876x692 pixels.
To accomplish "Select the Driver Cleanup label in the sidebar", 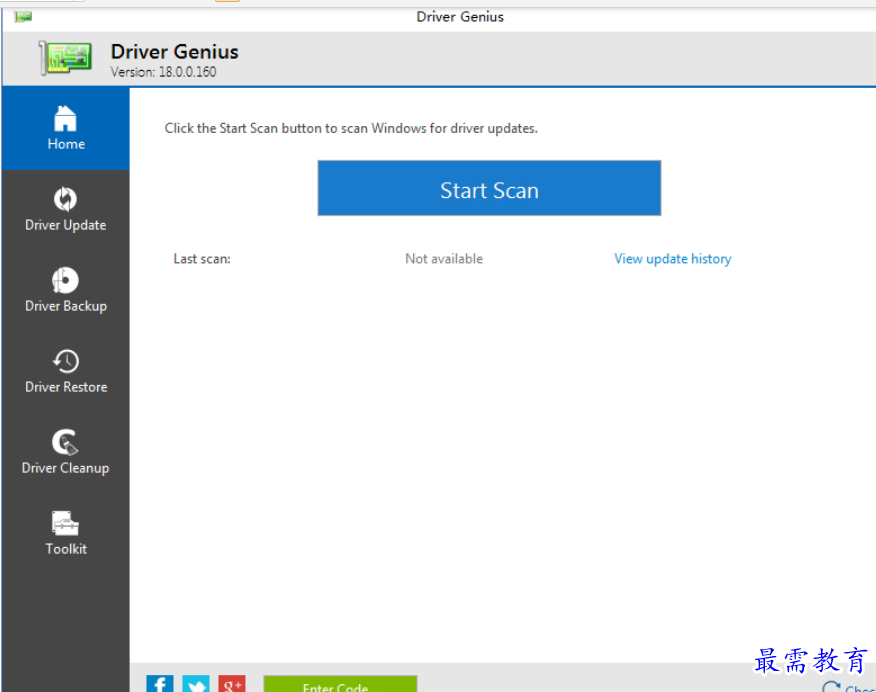I will click(x=65, y=468).
